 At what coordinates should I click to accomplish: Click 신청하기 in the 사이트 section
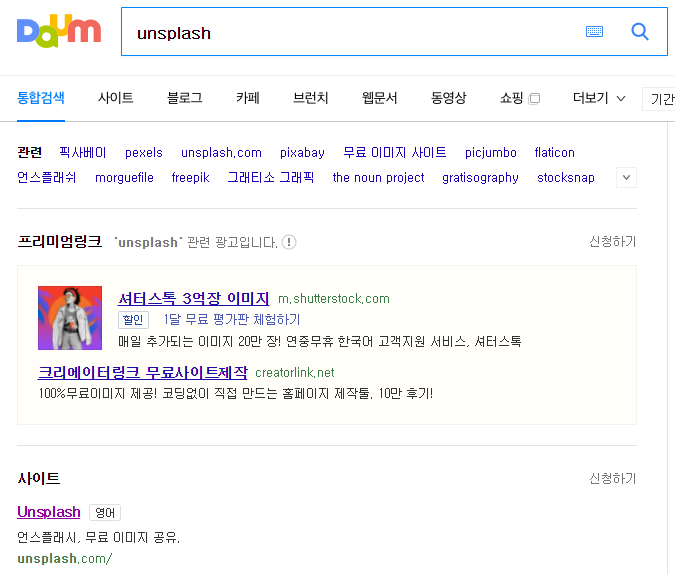pos(613,478)
